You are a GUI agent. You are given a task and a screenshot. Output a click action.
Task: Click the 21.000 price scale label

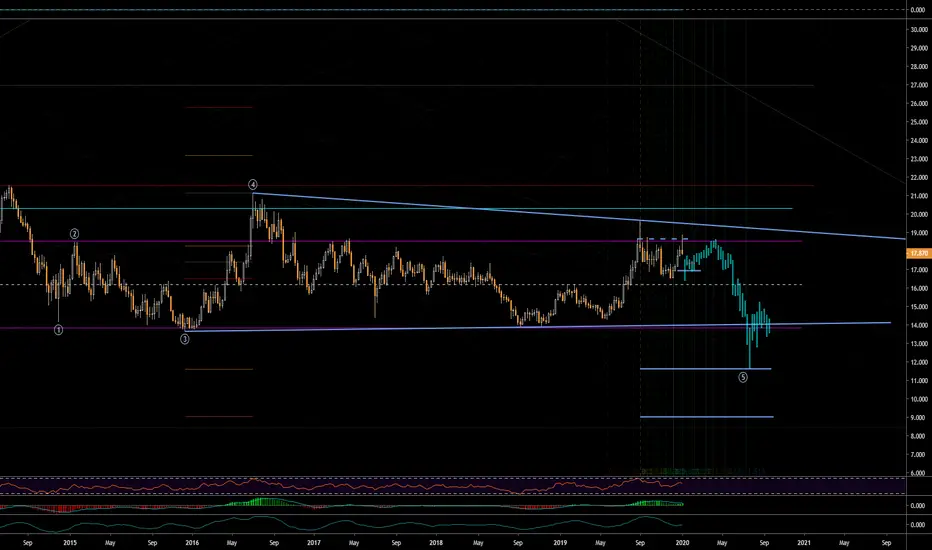tap(919, 196)
